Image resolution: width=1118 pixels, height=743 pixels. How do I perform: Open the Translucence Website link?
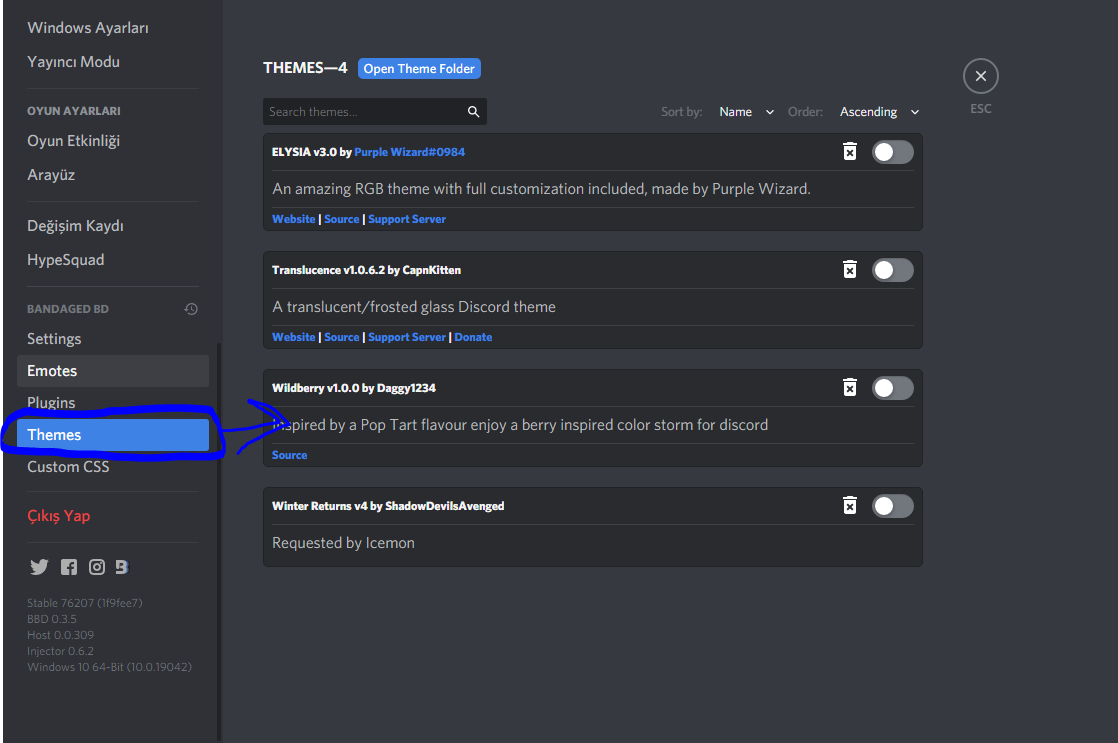click(x=293, y=337)
